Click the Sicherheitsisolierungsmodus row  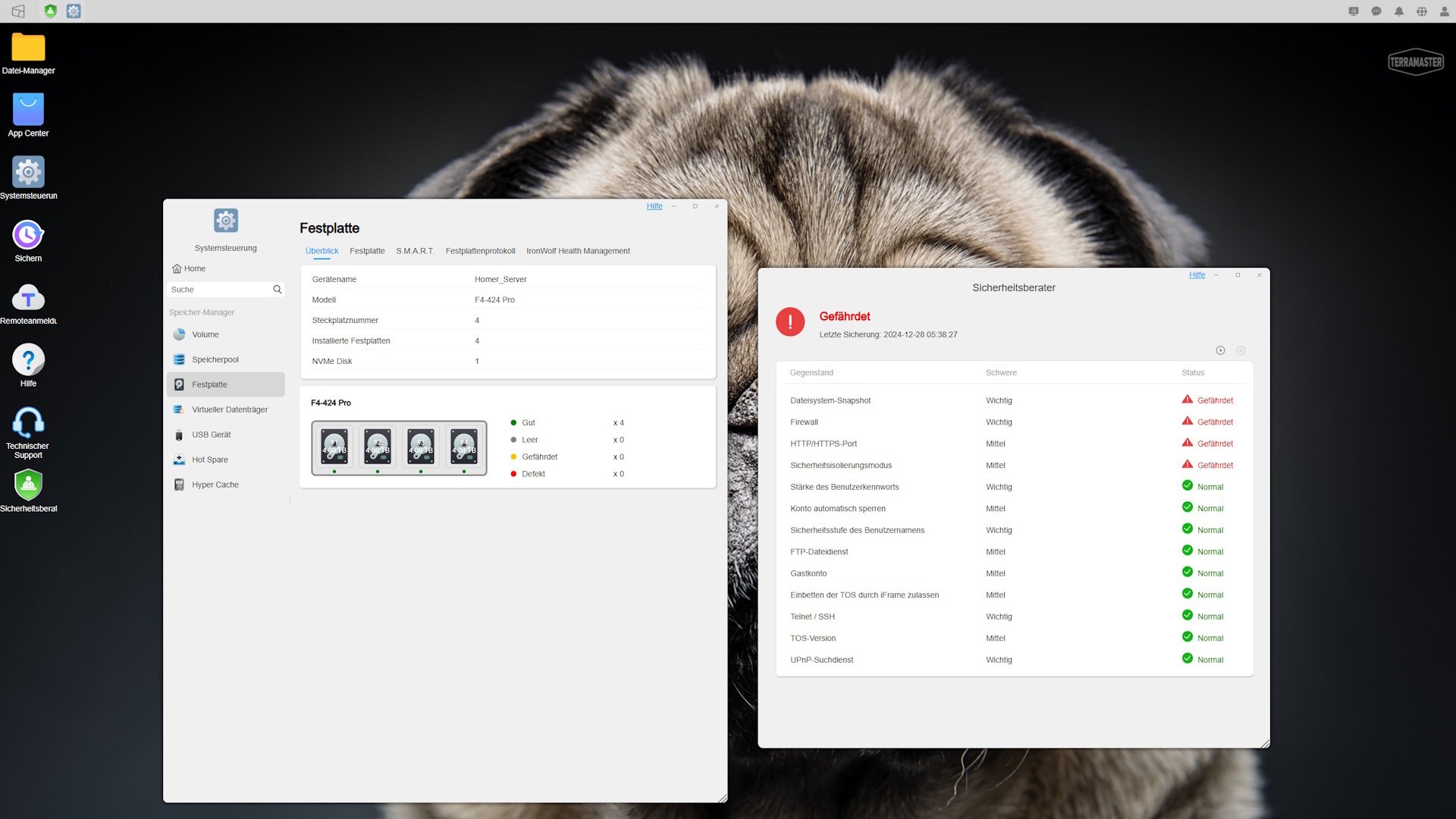tap(1014, 466)
